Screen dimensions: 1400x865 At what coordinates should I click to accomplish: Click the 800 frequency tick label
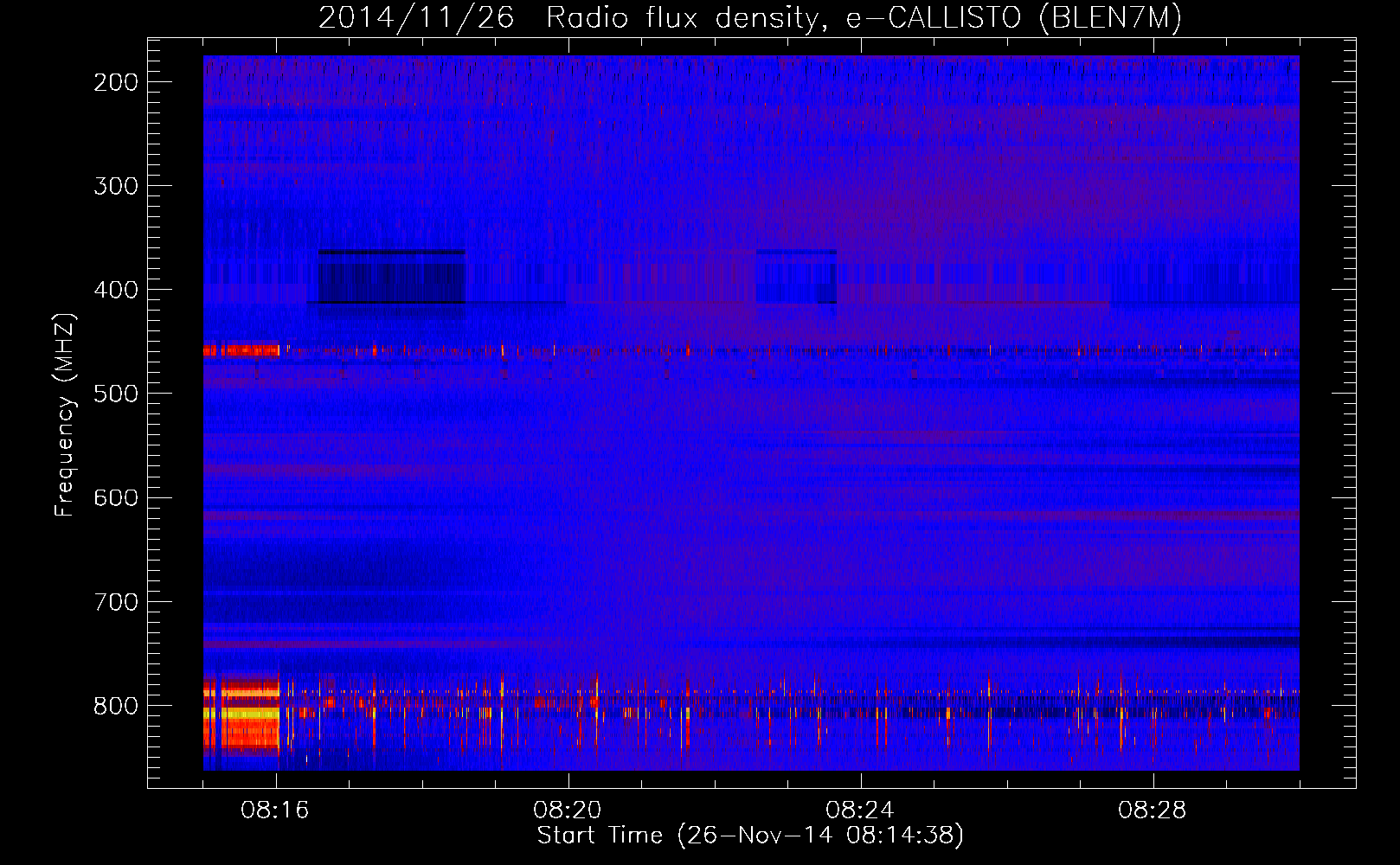click(116, 706)
